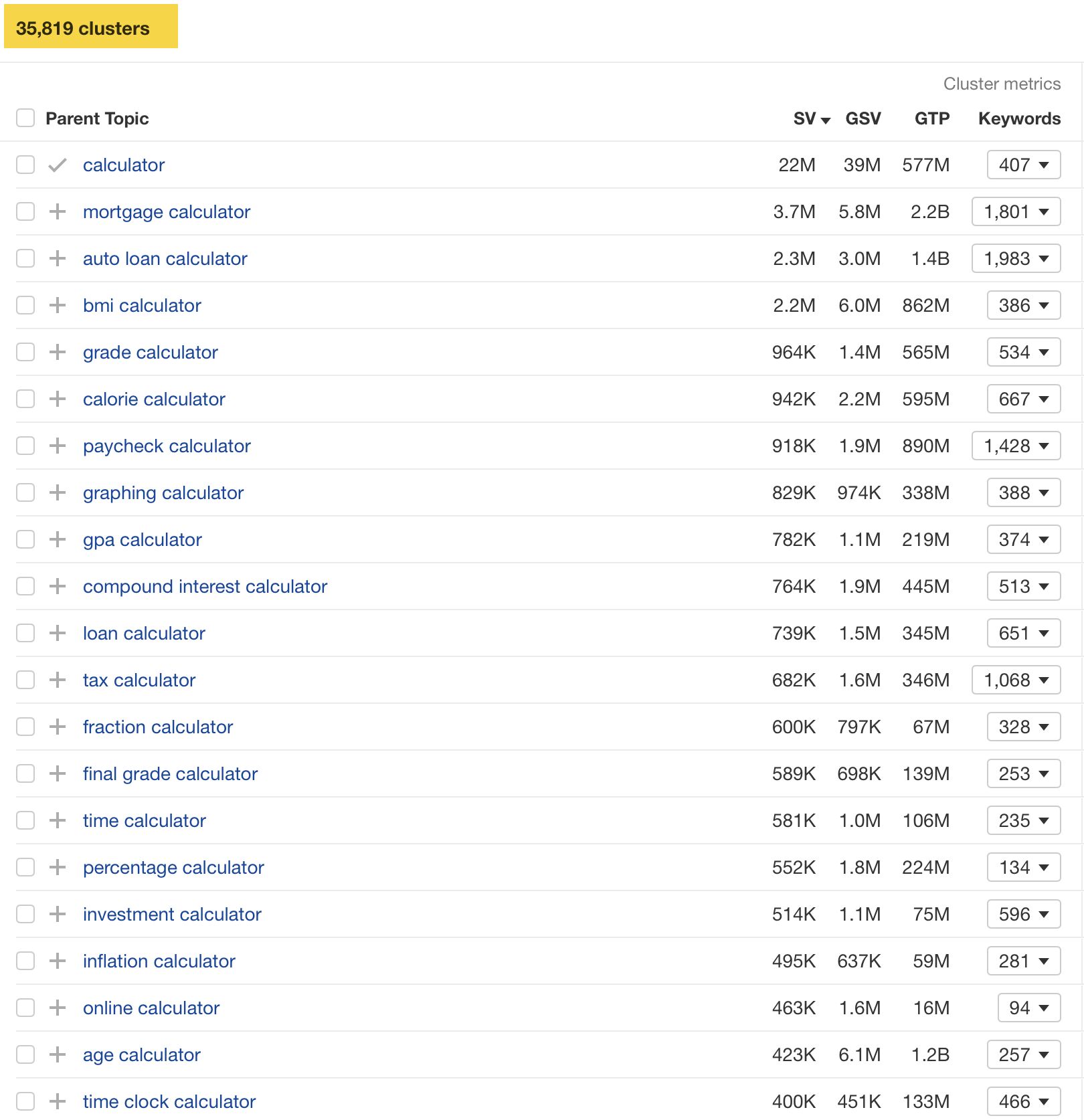Click the checkmark icon beside calculator
Screen dimensions: 1084x1120
tap(58, 165)
